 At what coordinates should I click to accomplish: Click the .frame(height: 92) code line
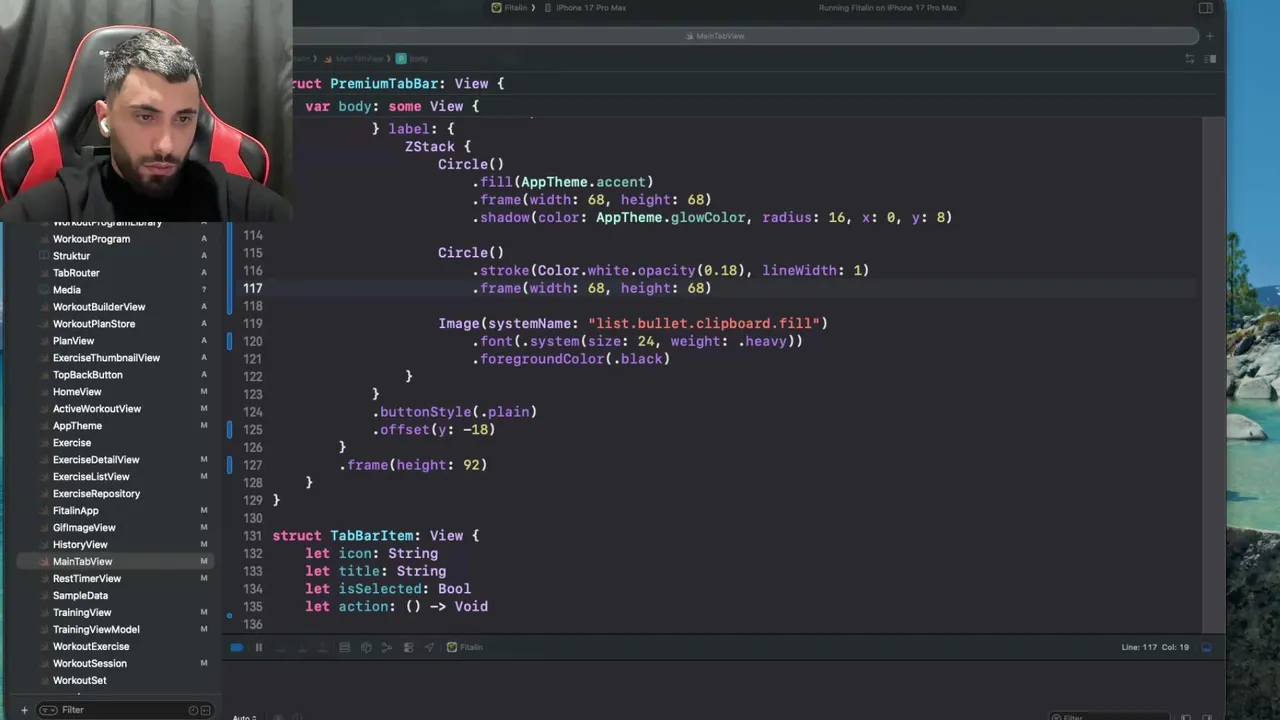pyautogui.click(x=413, y=465)
